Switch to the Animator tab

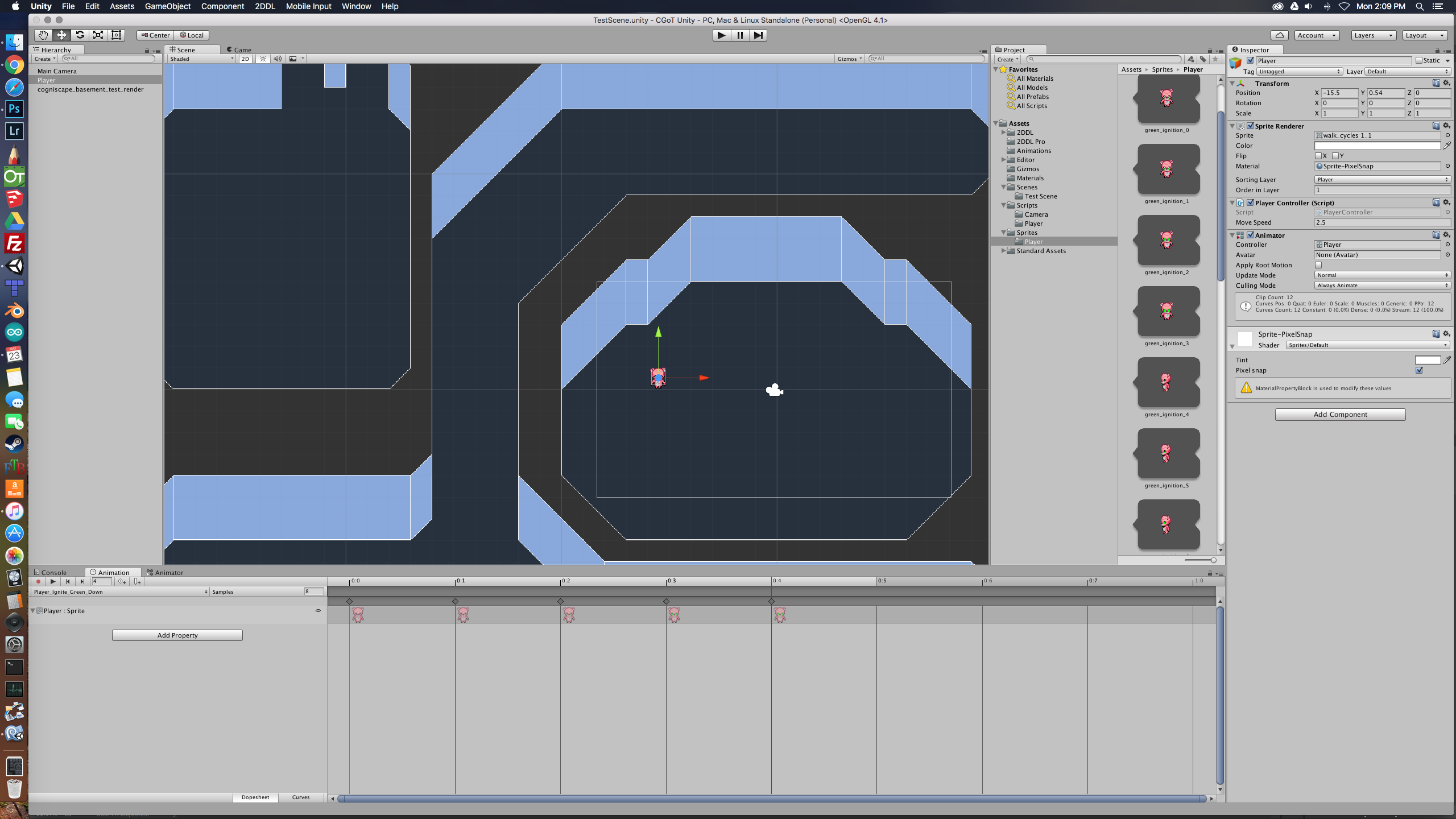click(166, 572)
